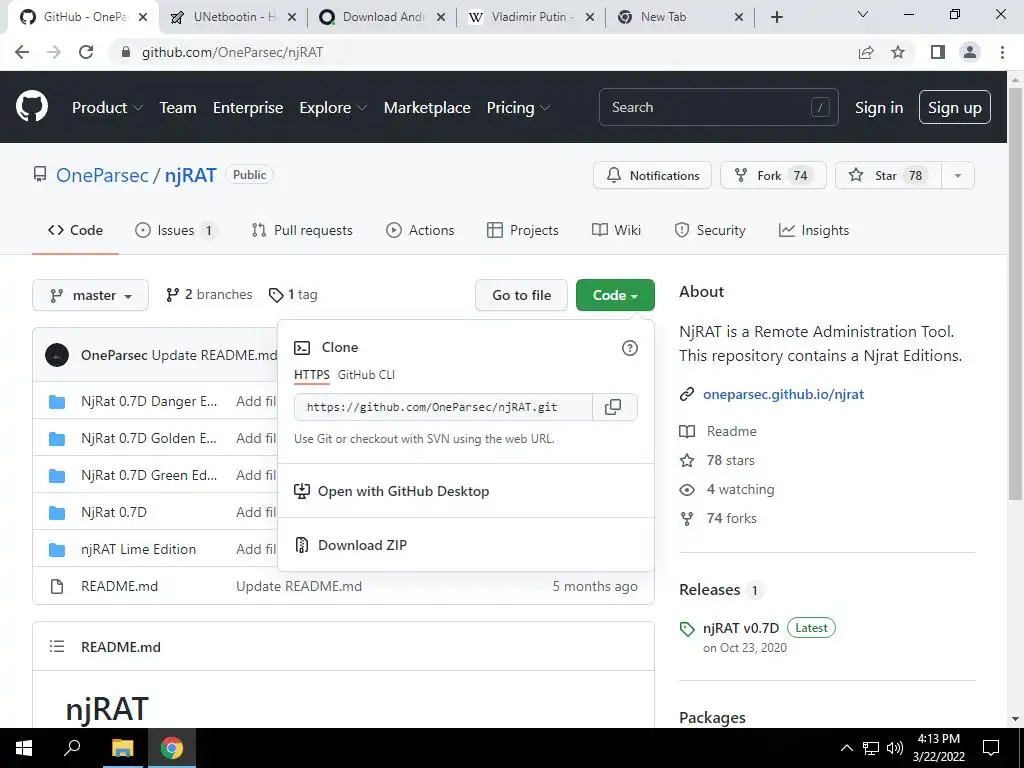Click the Sign up button
The image size is (1024, 768).
[954, 107]
